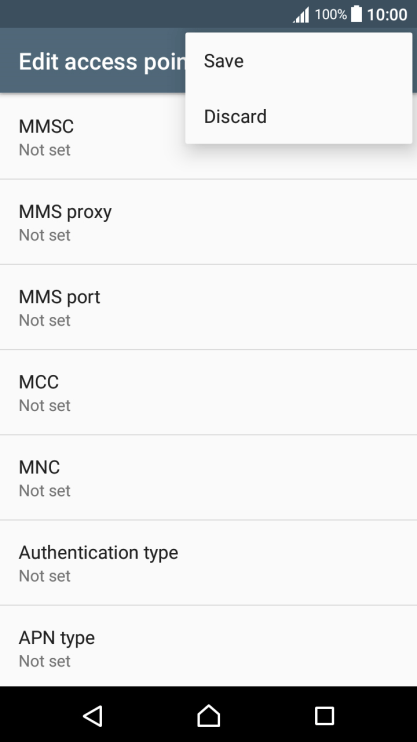Tap the Back navigation triangle icon
This screenshot has width=417, height=742.
pos(93,716)
